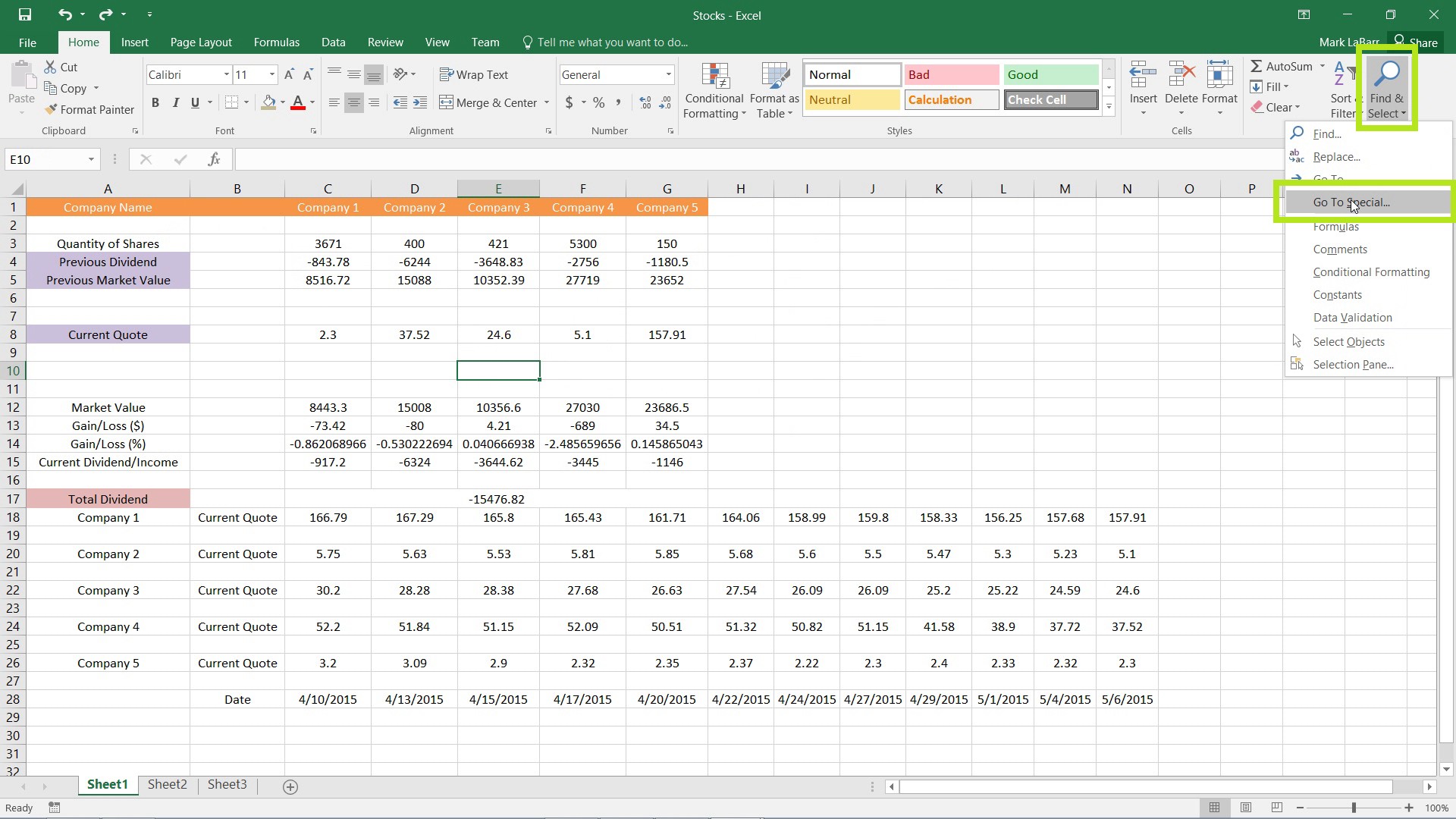Click the Home ribbon tab

pyautogui.click(x=83, y=42)
